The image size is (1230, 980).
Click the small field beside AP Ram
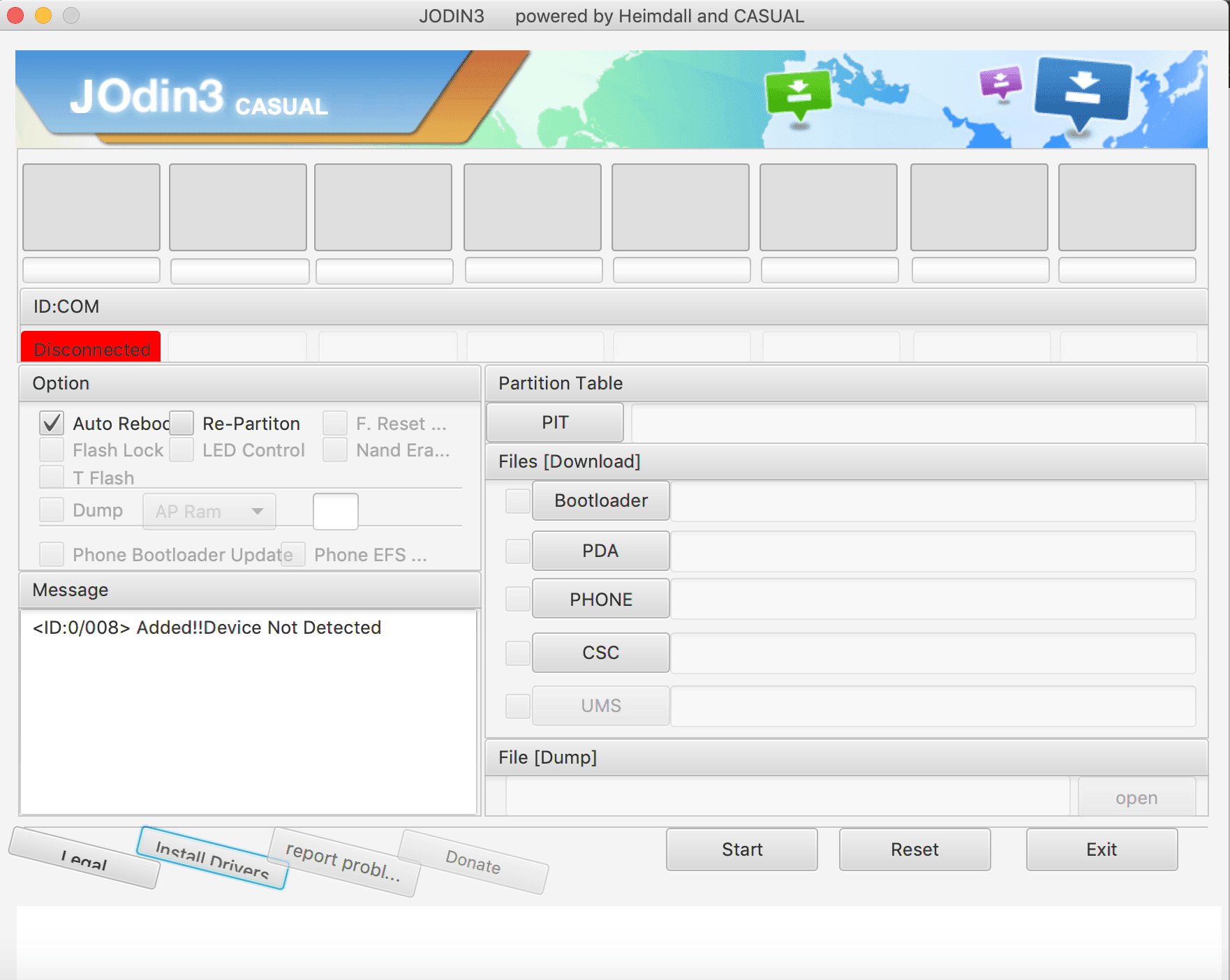[336, 512]
